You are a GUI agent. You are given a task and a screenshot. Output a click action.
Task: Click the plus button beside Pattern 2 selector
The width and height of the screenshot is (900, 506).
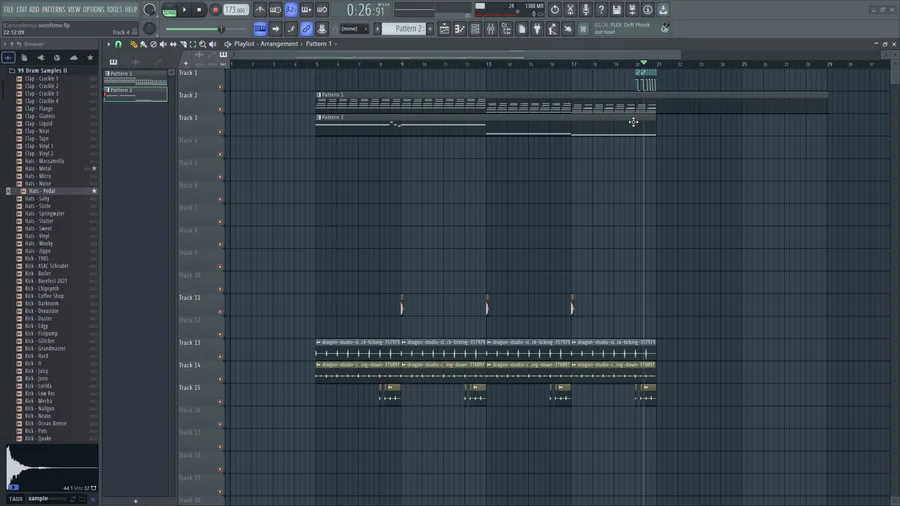click(430, 29)
